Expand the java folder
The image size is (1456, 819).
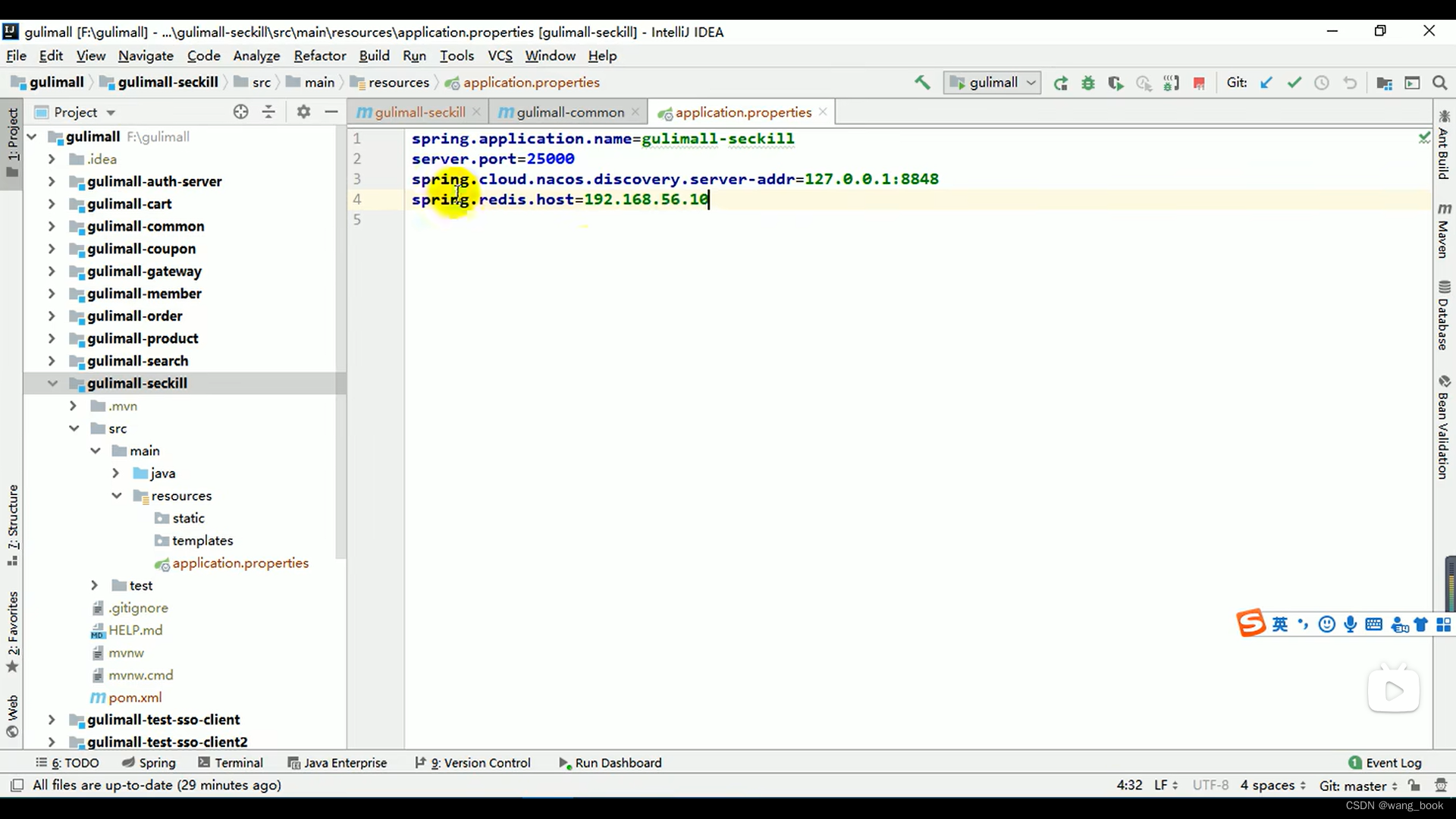[x=115, y=473]
